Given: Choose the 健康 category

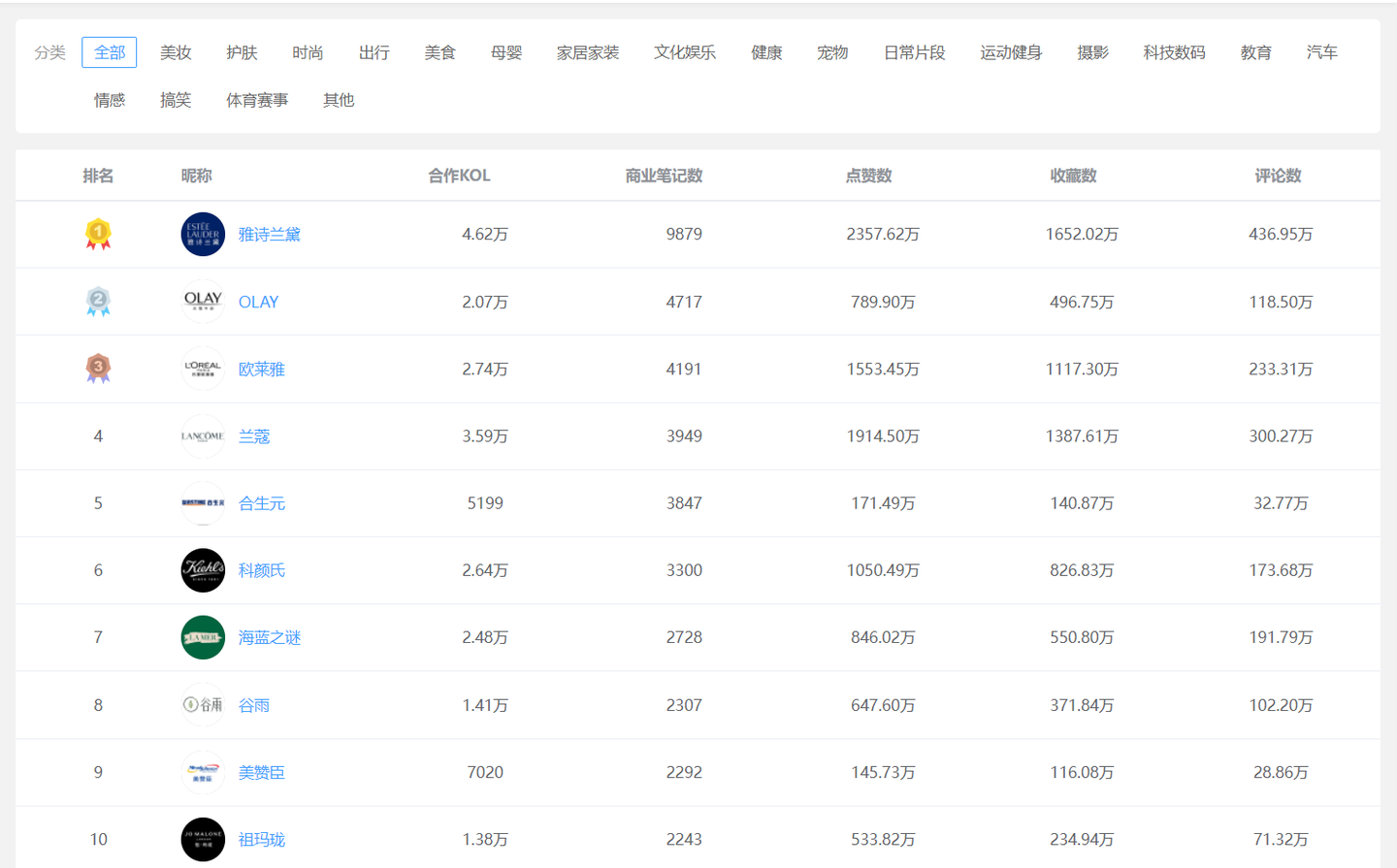Looking at the screenshot, I should (x=766, y=52).
